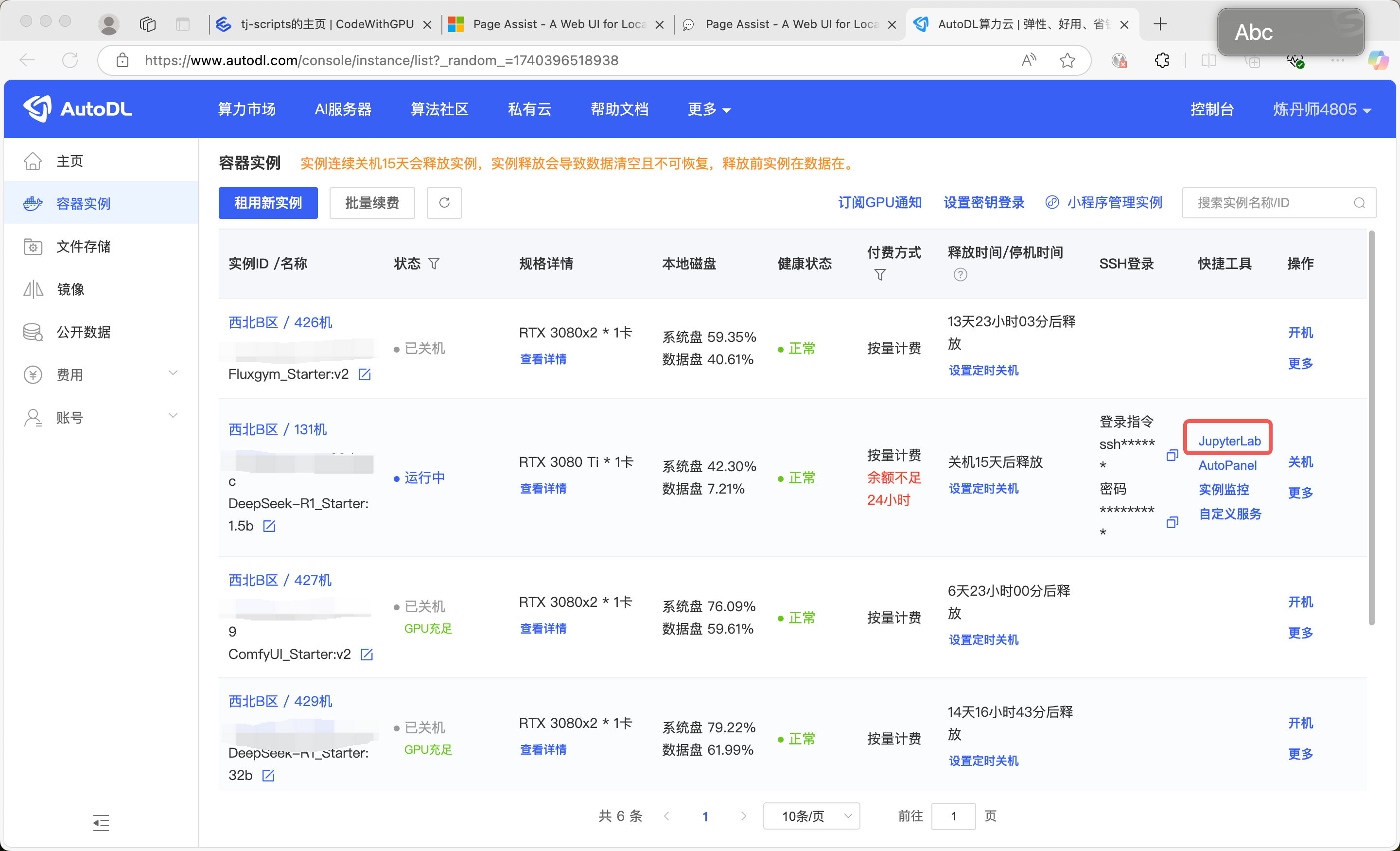The width and height of the screenshot is (1400, 851).
Task: Switch to tj-scripts CodeWithGPU tab
Action: (x=325, y=24)
